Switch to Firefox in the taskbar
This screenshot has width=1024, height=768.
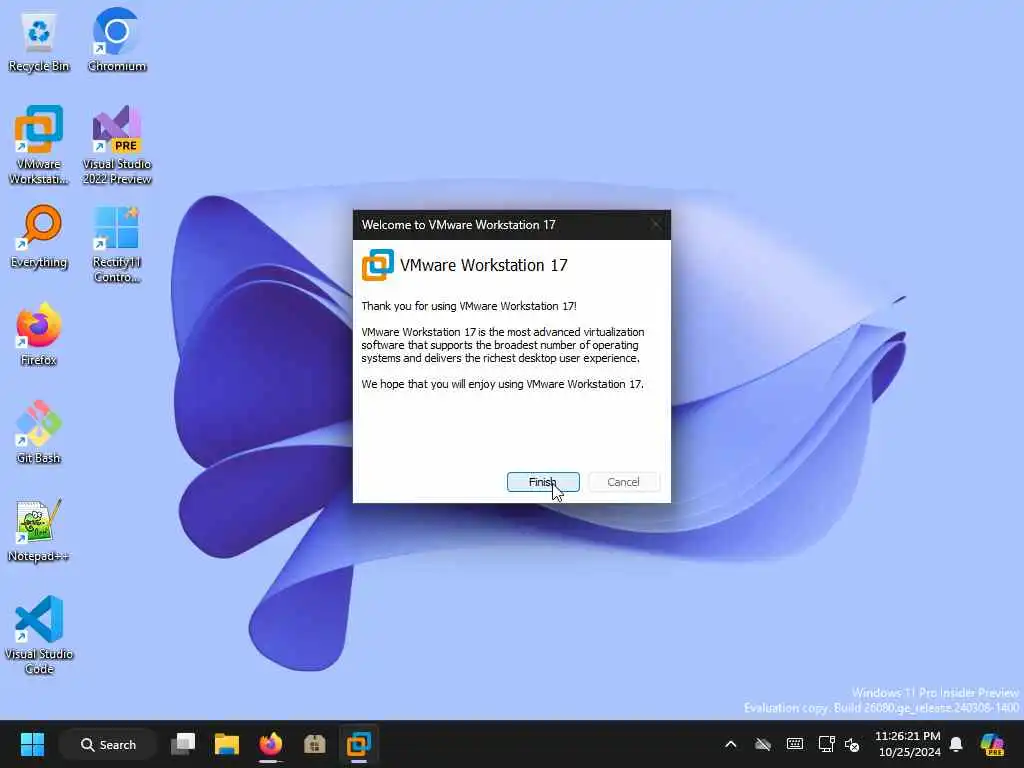[x=270, y=744]
